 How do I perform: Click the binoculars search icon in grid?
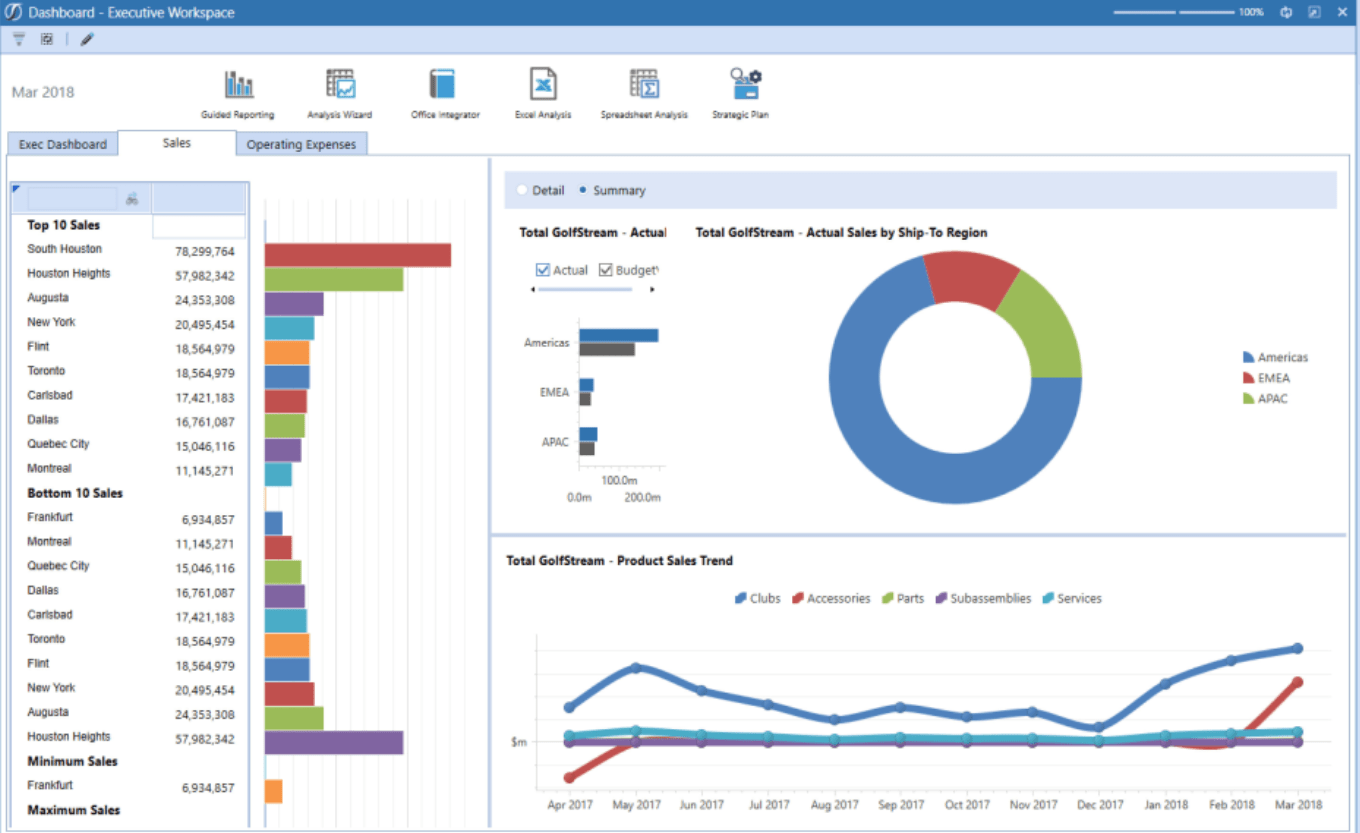[132, 200]
